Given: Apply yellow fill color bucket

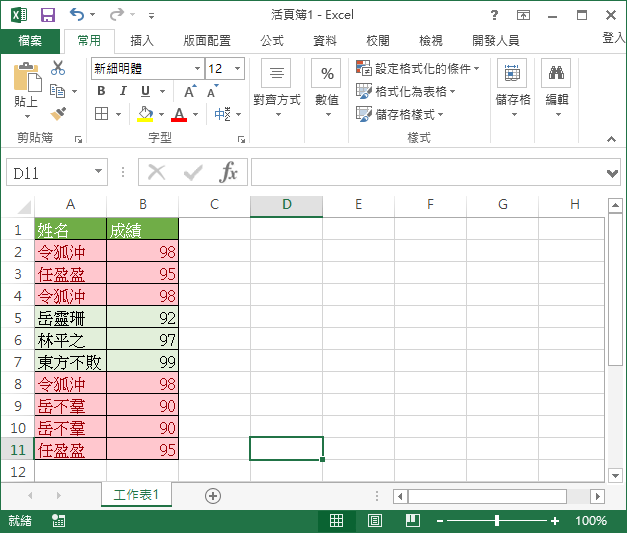Looking at the screenshot, I should pyautogui.click(x=145, y=114).
